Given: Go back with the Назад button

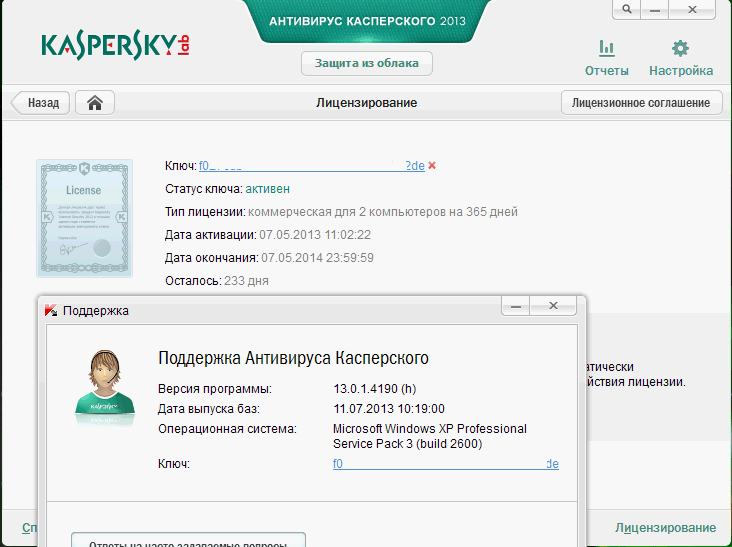Looking at the screenshot, I should (x=40, y=103).
